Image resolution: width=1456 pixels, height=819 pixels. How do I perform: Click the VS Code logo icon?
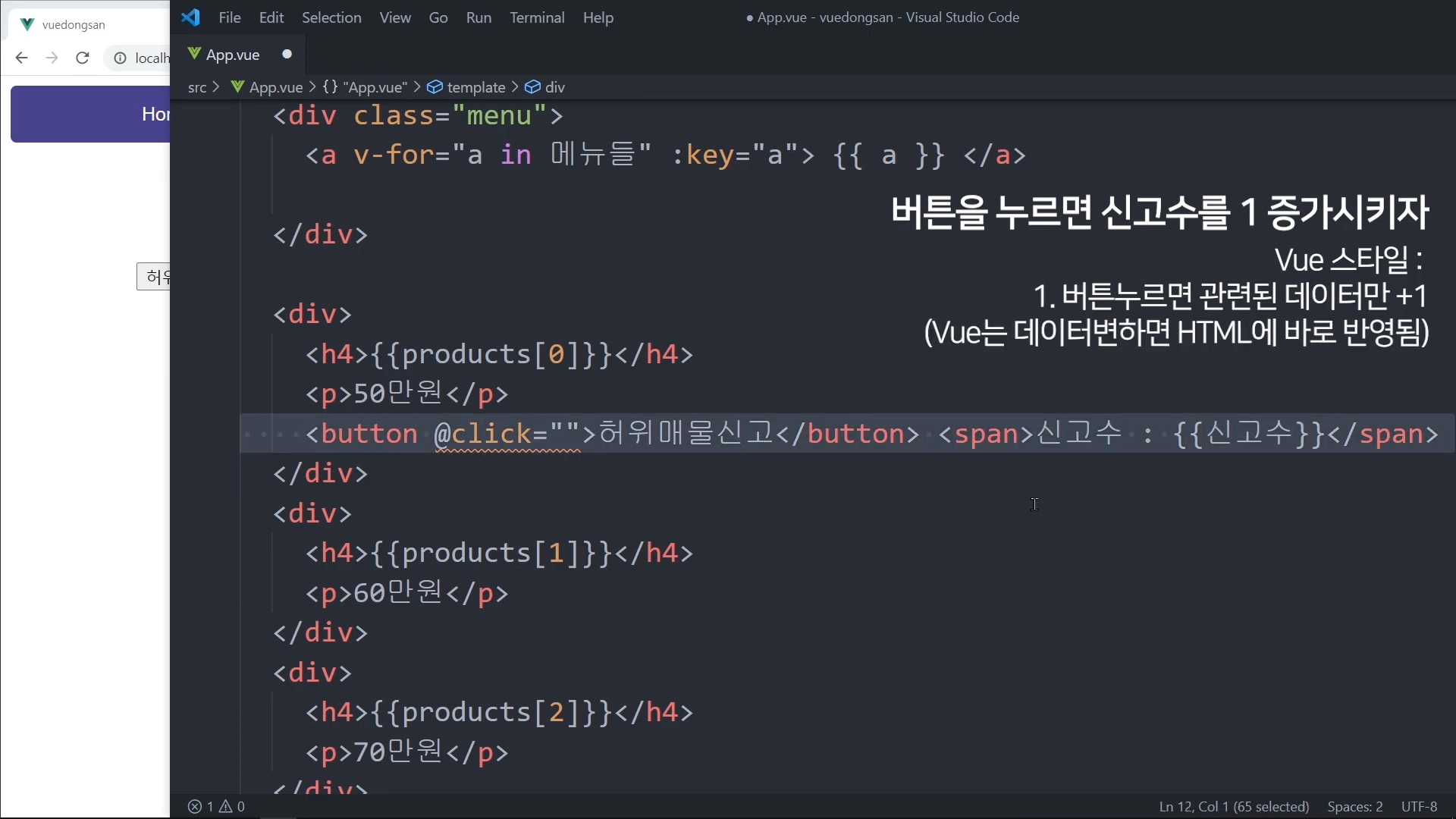tap(190, 17)
